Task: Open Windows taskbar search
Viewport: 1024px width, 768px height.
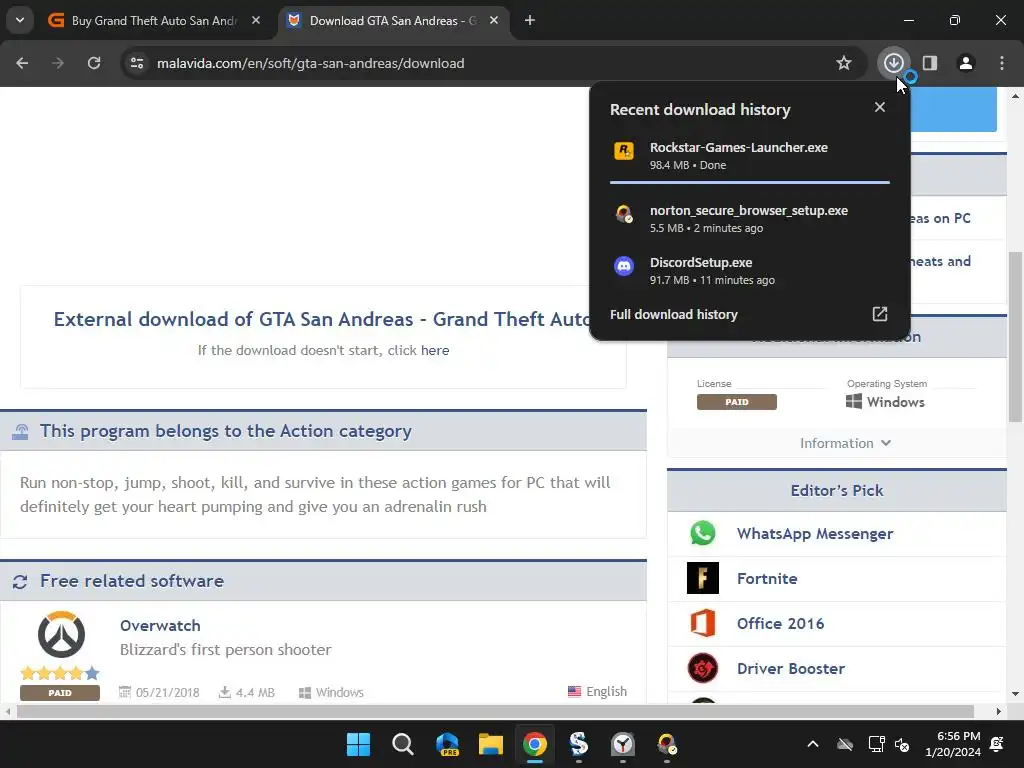Action: 402,744
